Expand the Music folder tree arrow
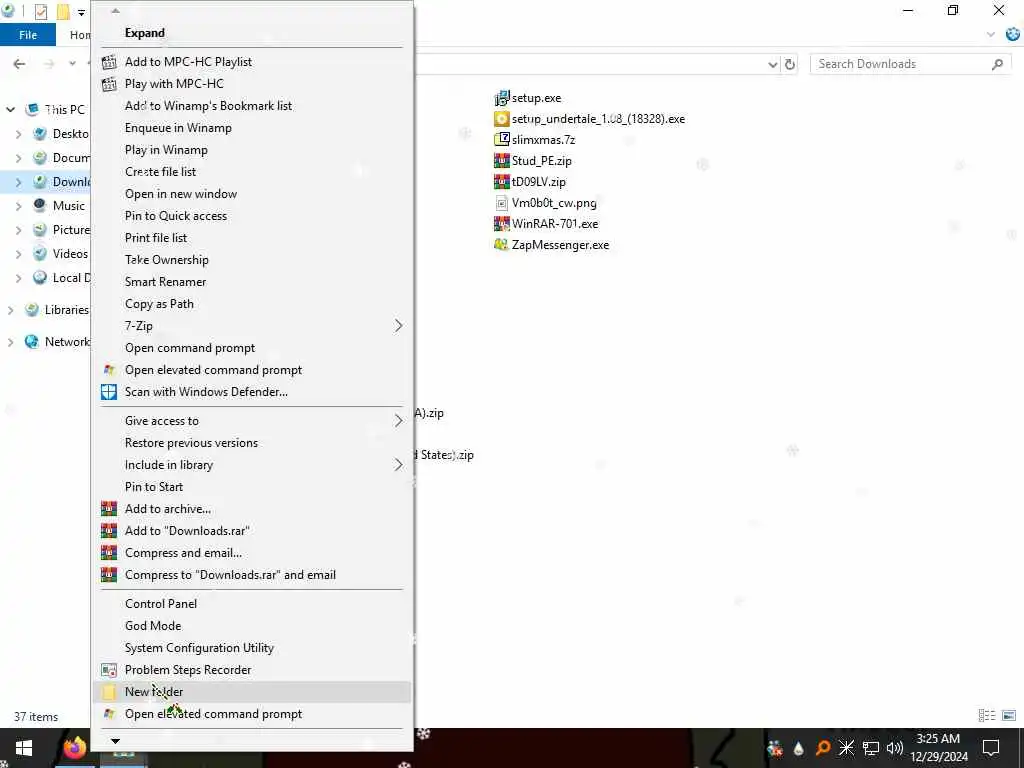 click(18, 206)
